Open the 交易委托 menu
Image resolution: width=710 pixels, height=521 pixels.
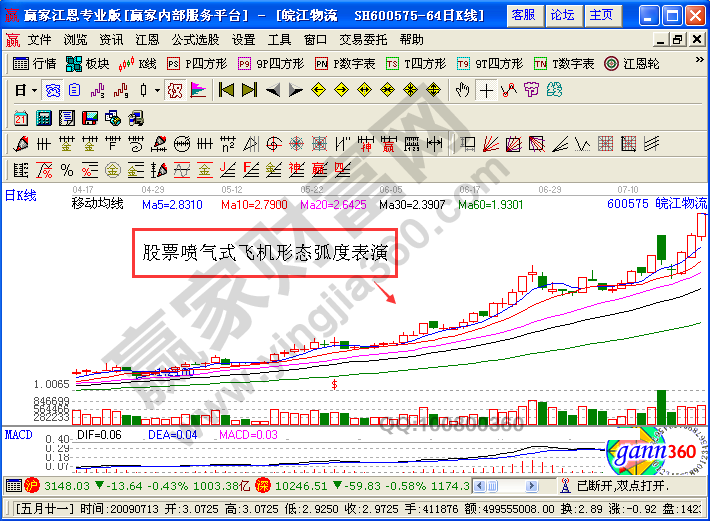tap(363, 40)
